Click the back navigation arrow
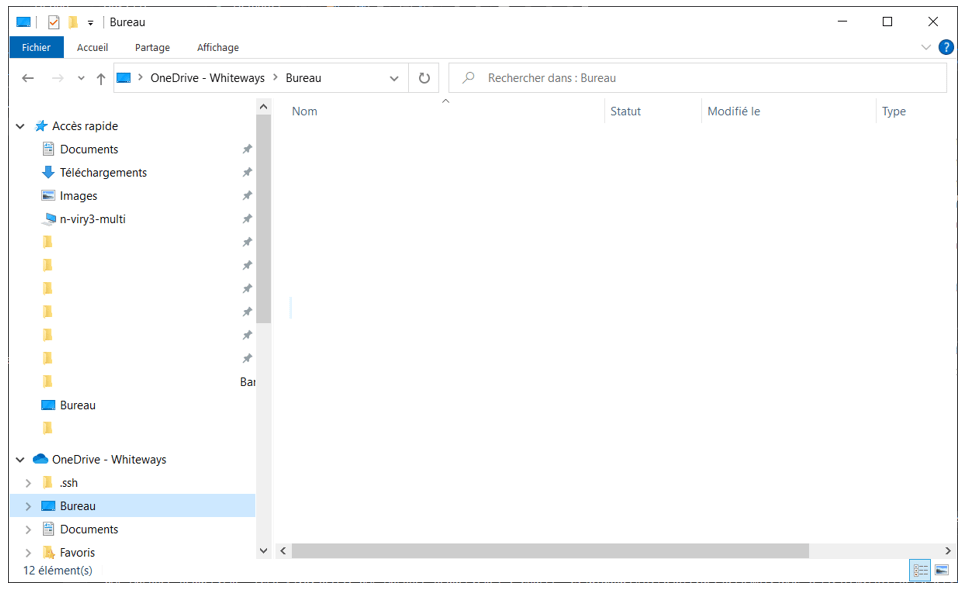The image size is (976, 593). pyautogui.click(x=28, y=77)
